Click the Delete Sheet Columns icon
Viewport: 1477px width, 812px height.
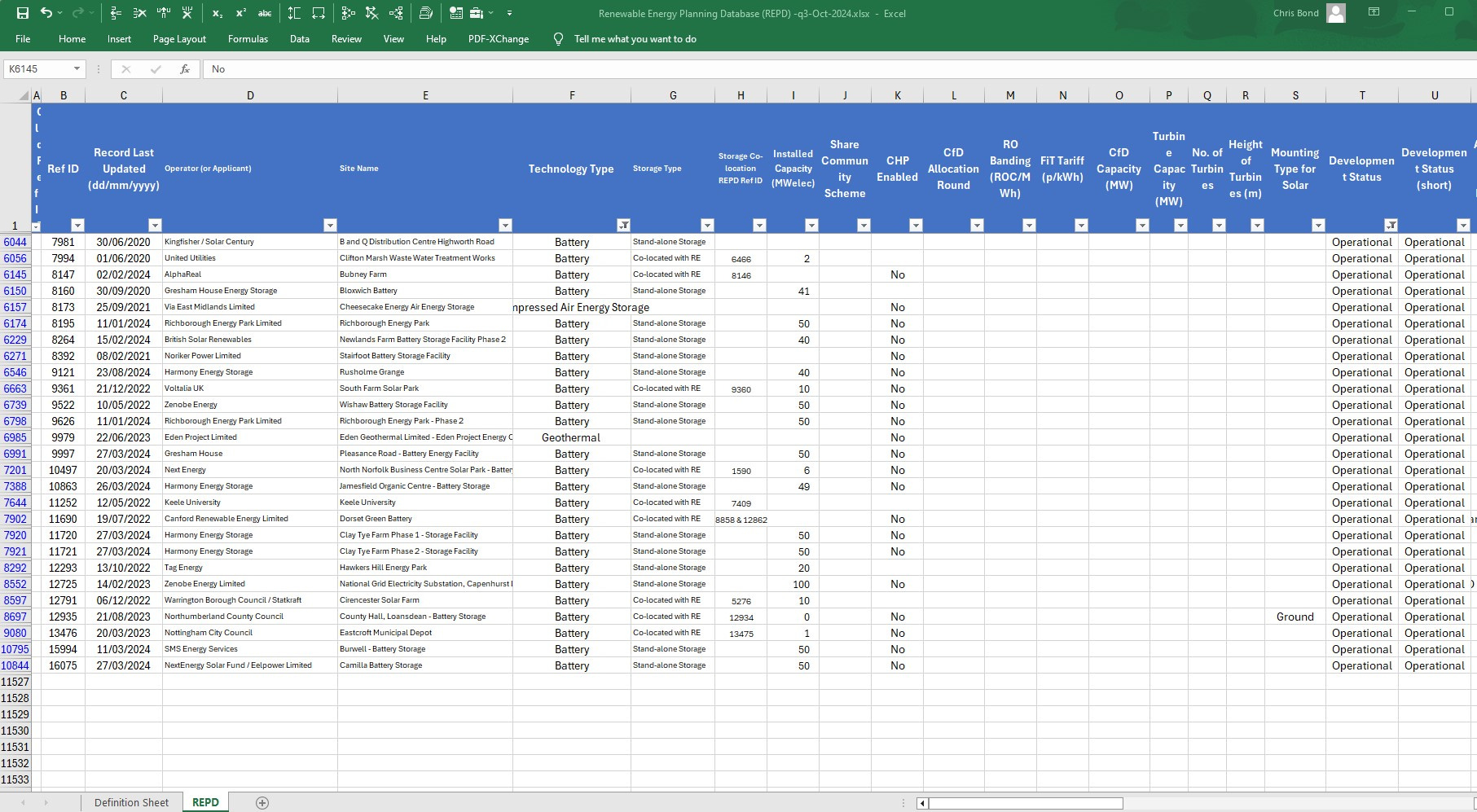click(187, 13)
